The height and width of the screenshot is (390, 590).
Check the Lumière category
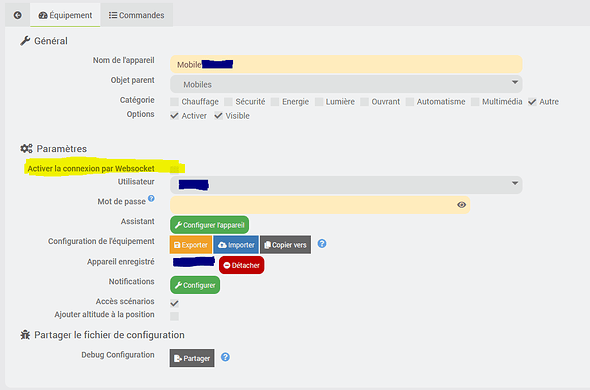pos(319,102)
